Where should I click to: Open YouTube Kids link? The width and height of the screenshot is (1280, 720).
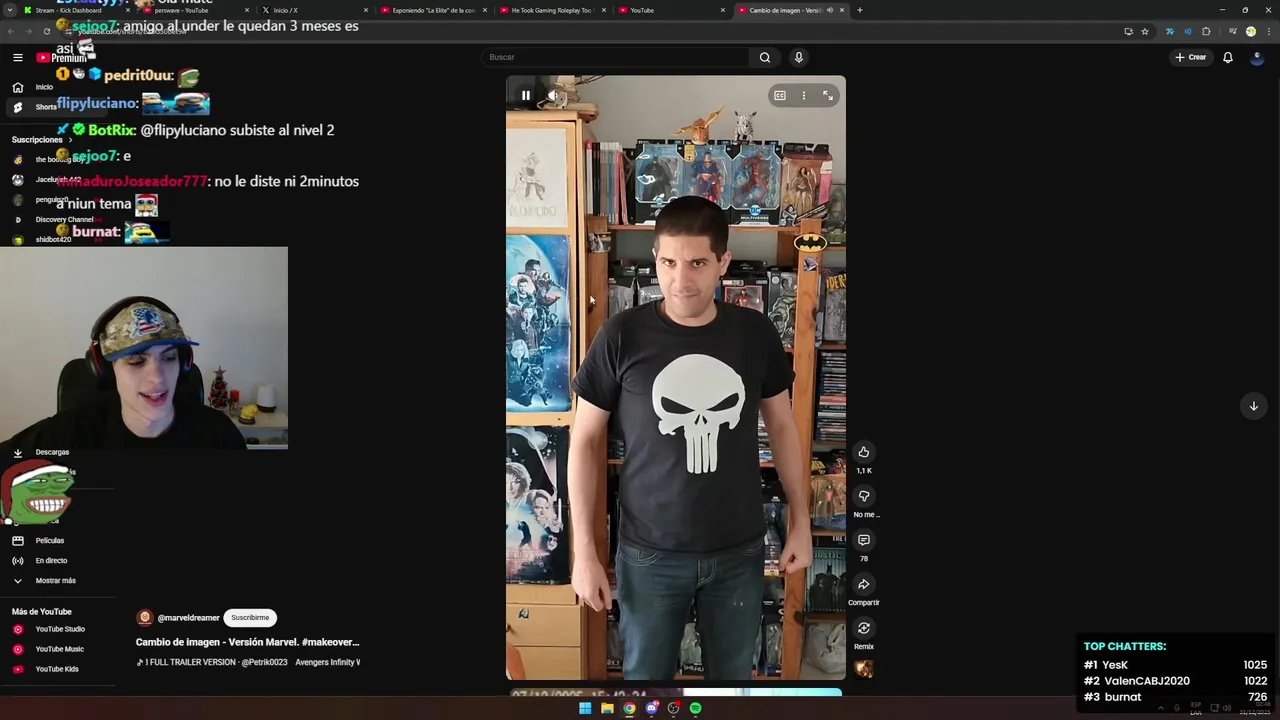(55, 669)
